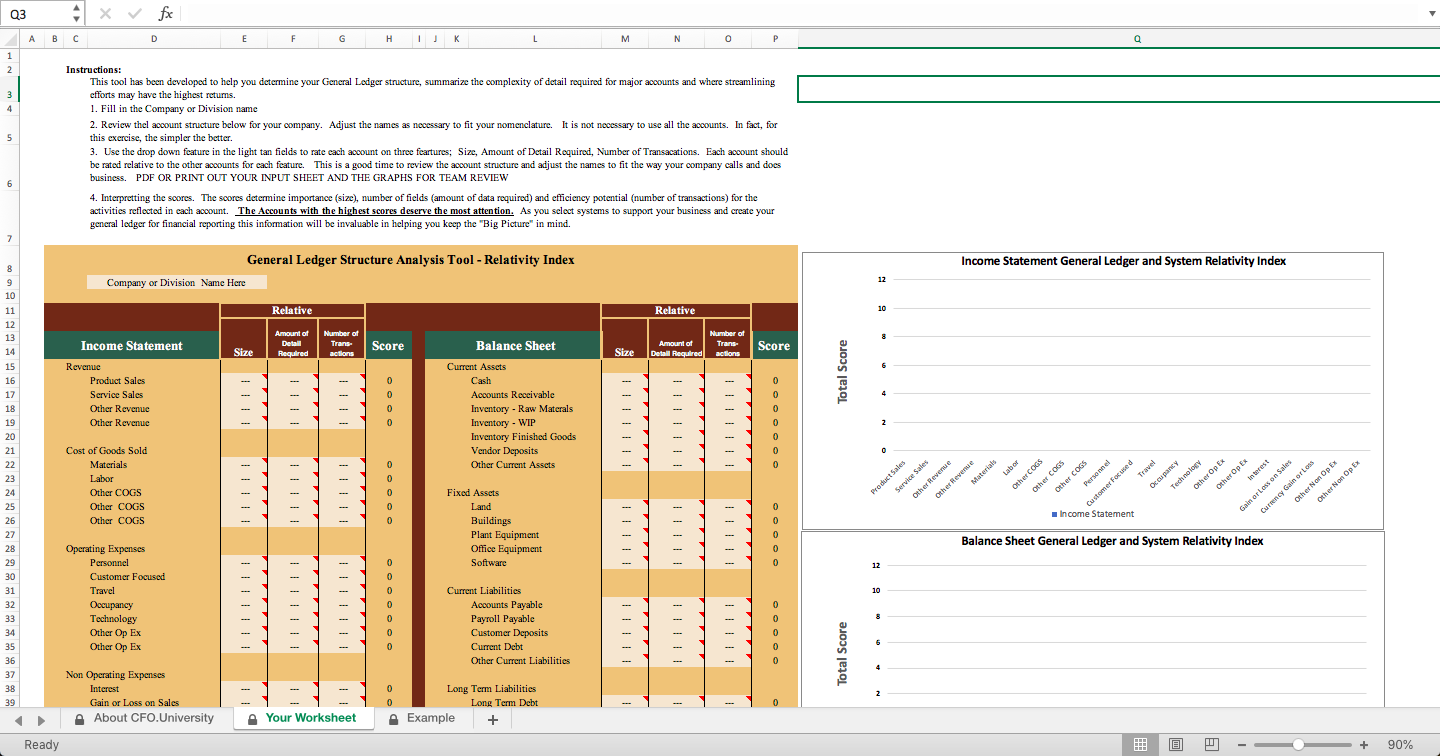
Task: Select the Your Worksheet tab
Action: tap(302, 718)
